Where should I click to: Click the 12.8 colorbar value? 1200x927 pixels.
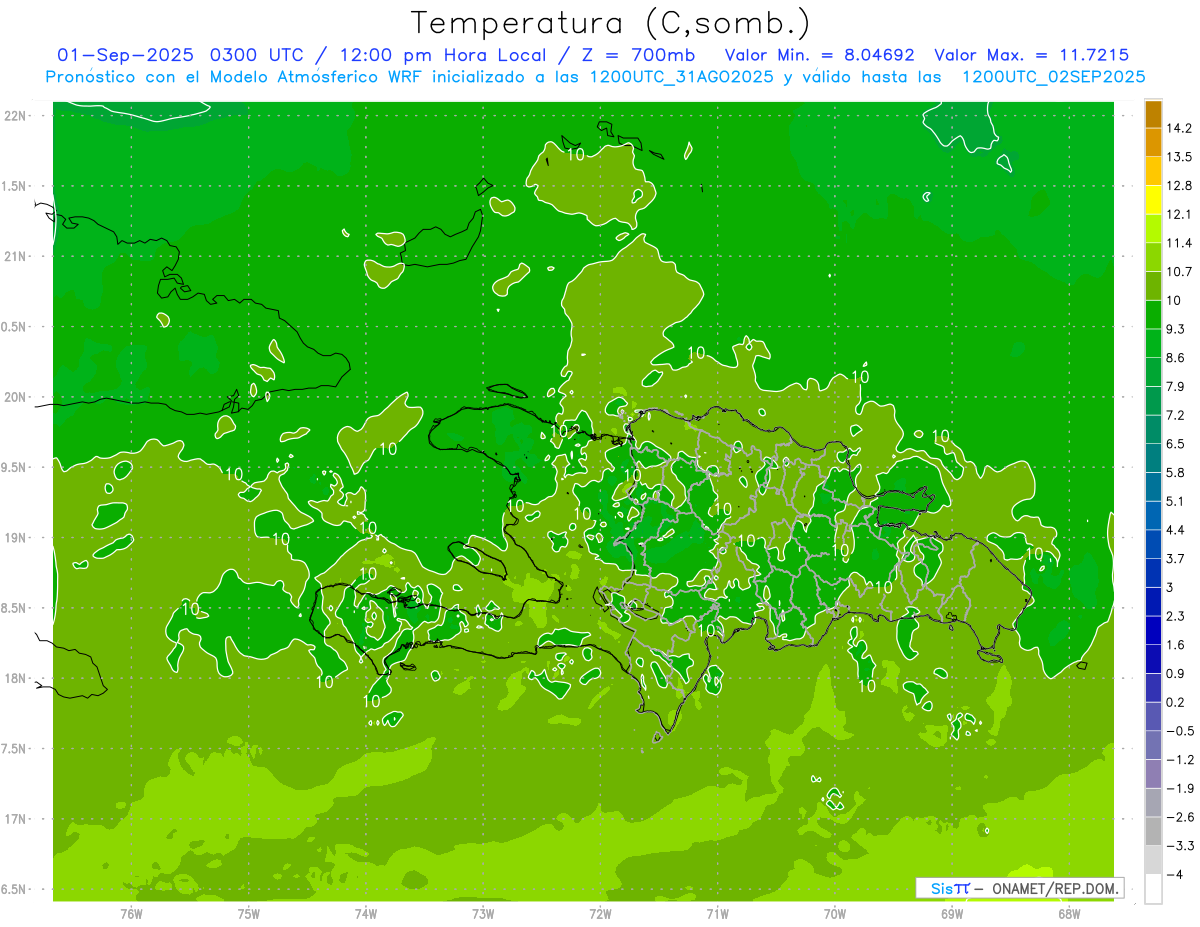coord(1179,186)
